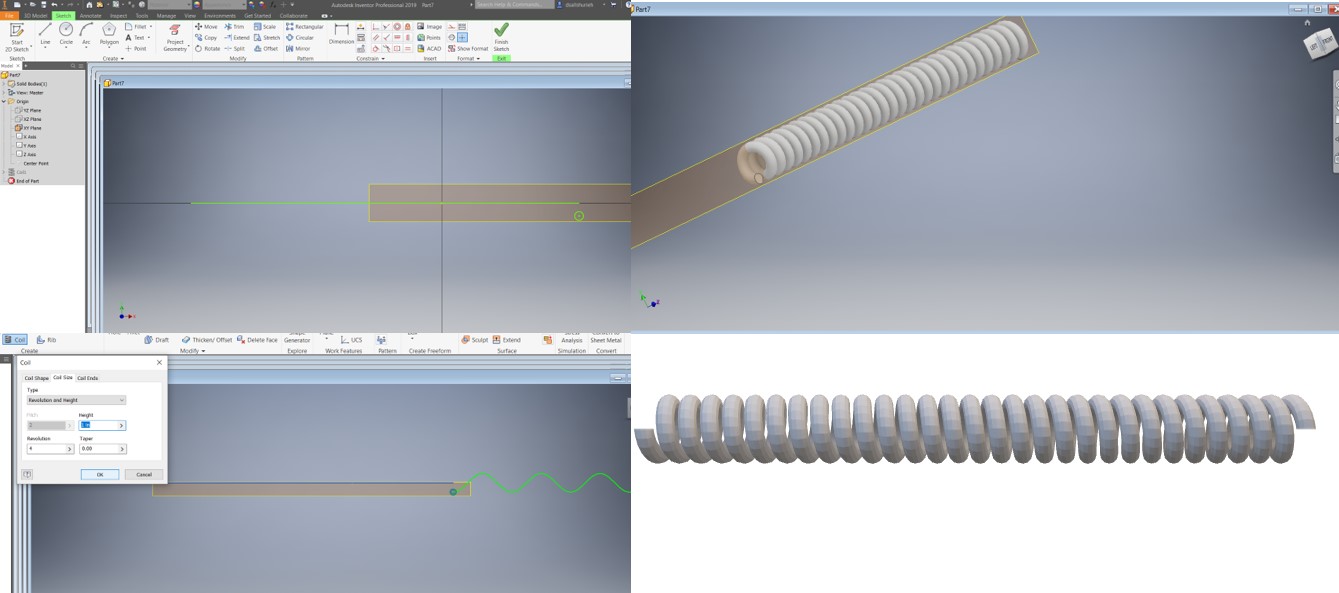Click Project Geometry tool

pos(175,37)
